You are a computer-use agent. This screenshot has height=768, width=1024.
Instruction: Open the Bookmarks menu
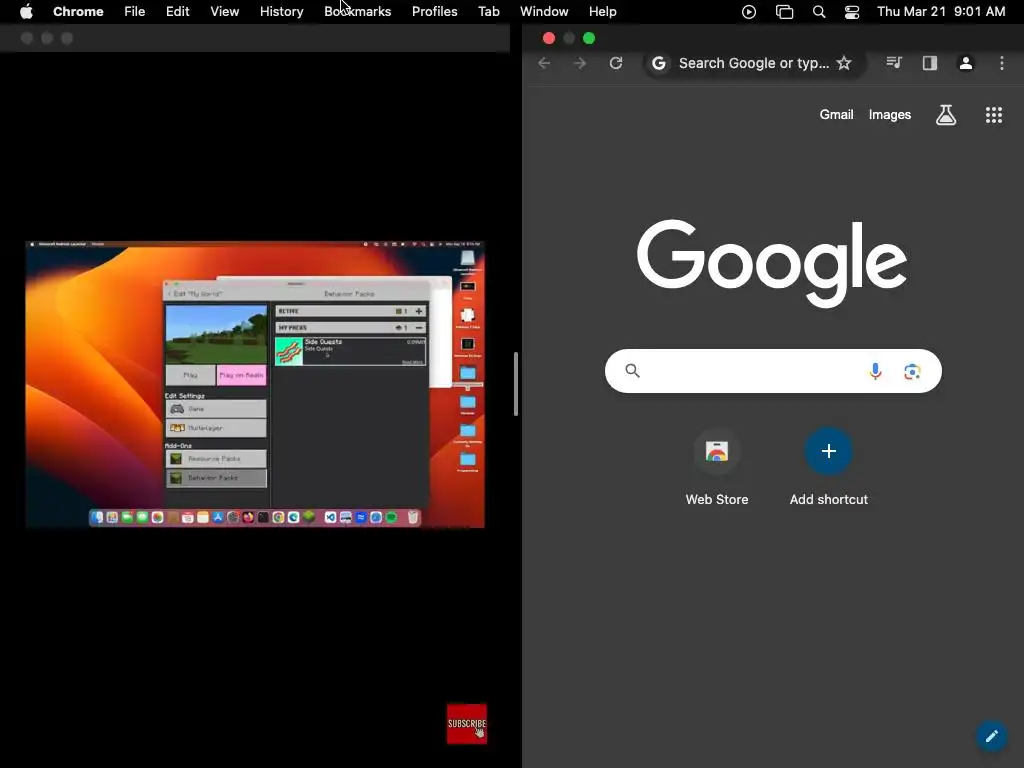coord(357,11)
